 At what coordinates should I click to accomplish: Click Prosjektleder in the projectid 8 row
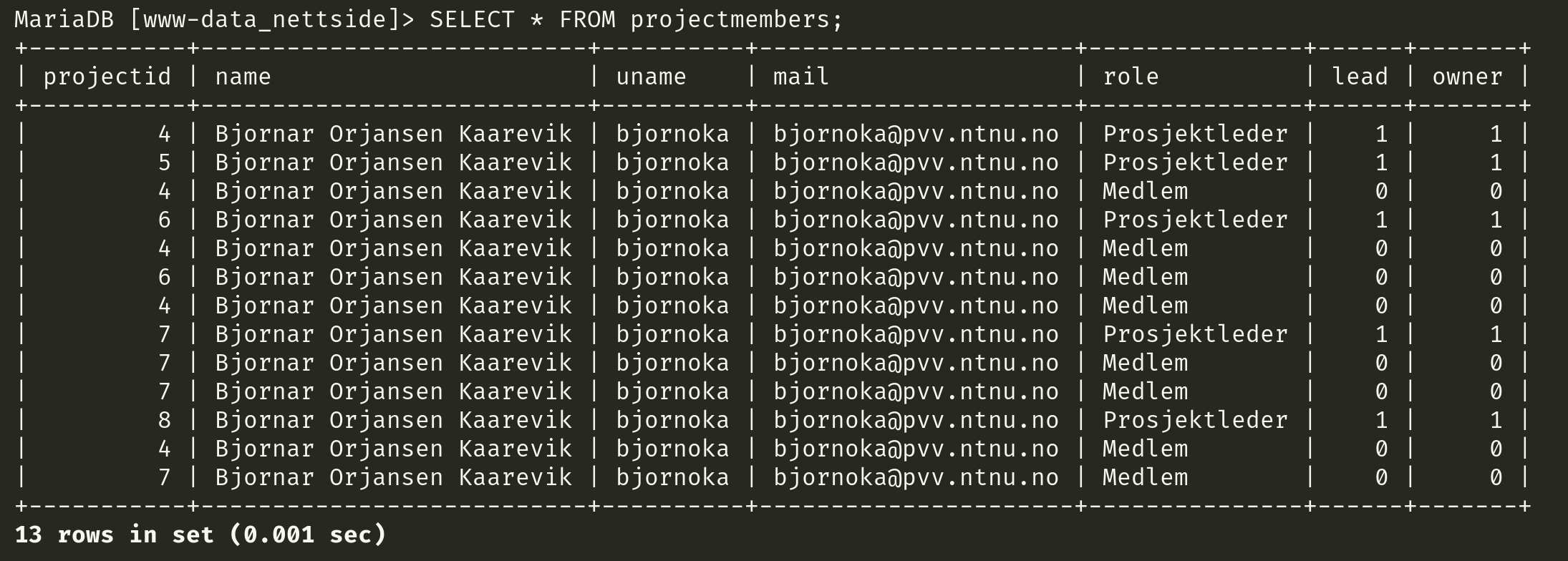coord(1195,420)
